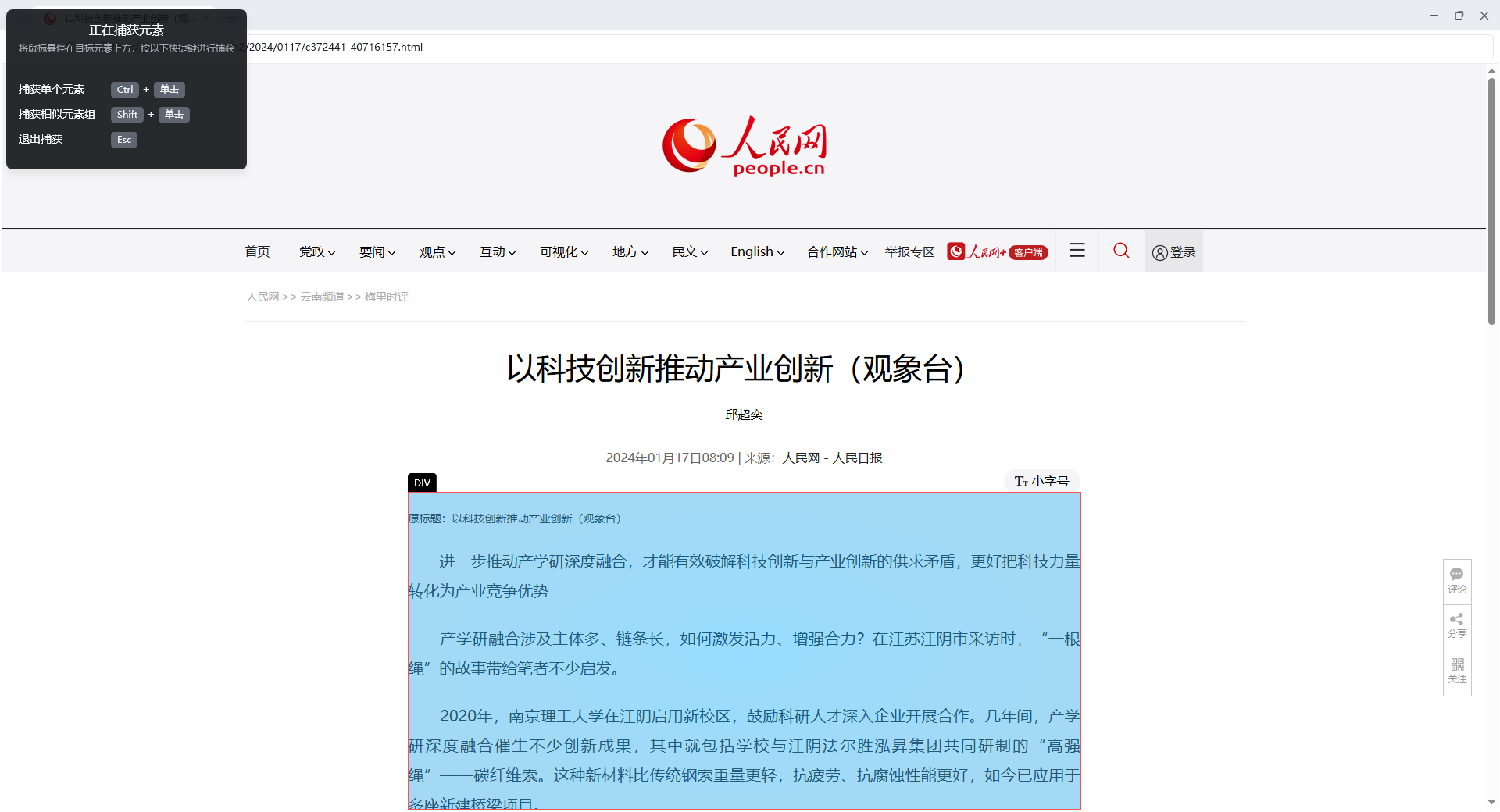The height and width of the screenshot is (812, 1500).
Task: Click the 分享 share icon
Action: (1457, 626)
